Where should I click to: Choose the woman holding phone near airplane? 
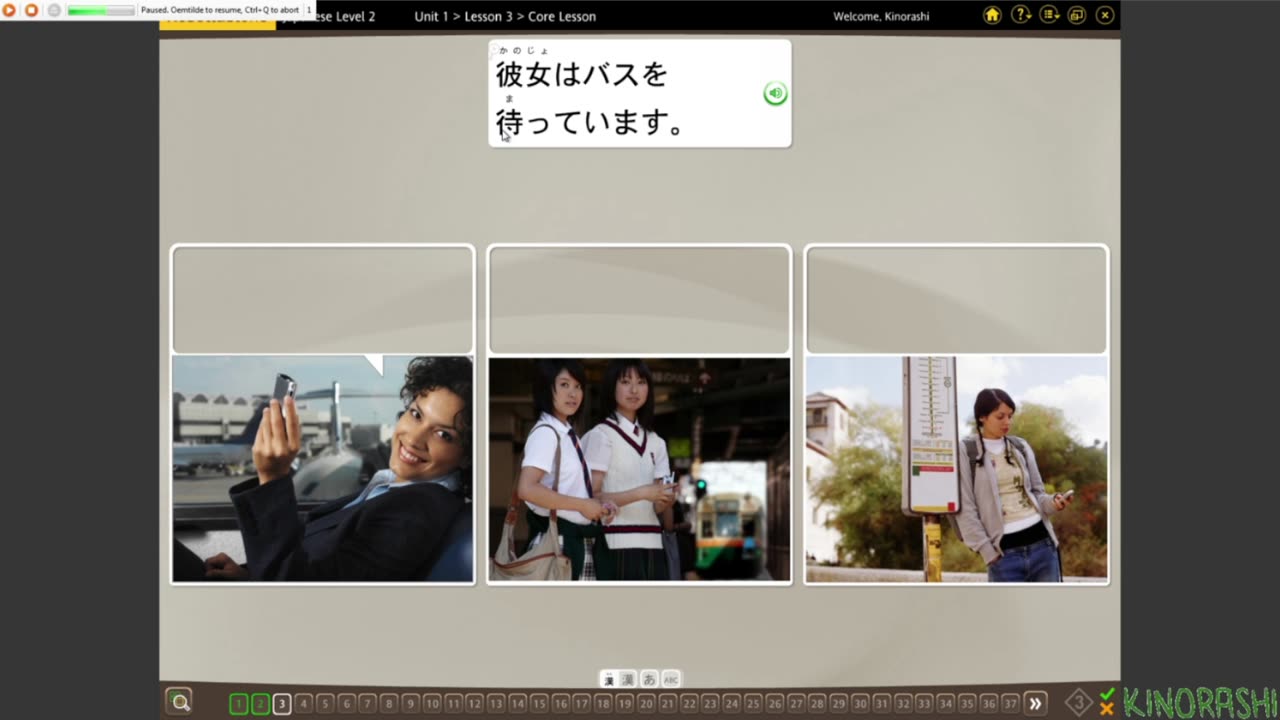(322, 468)
